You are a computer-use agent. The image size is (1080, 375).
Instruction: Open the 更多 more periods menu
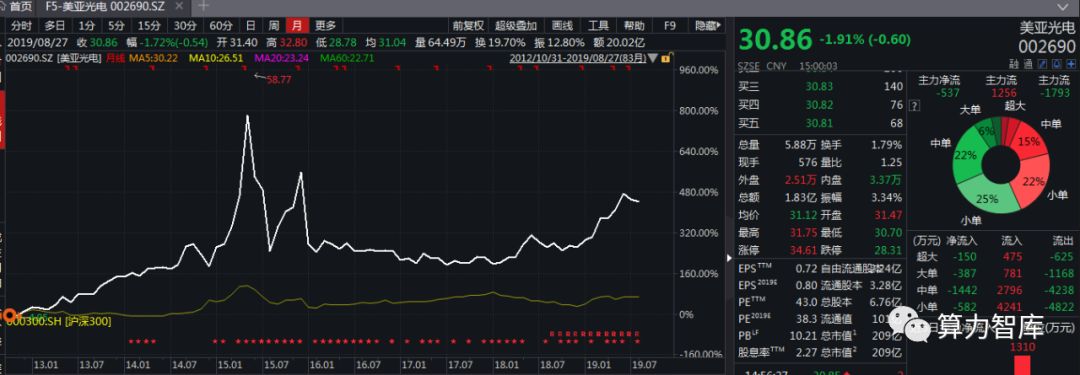tap(325, 26)
